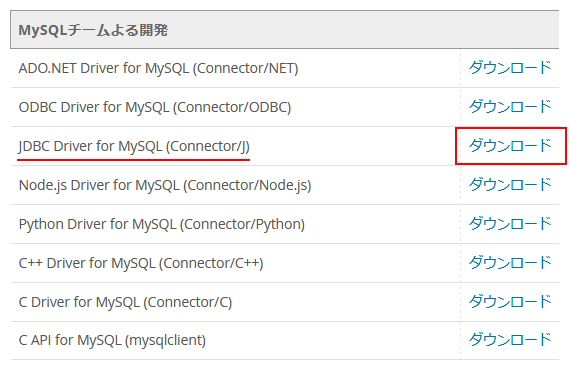The height and width of the screenshot is (370, 569).
Task: Download the JDBC Driver Connector/J
Action: coord(510,146)
